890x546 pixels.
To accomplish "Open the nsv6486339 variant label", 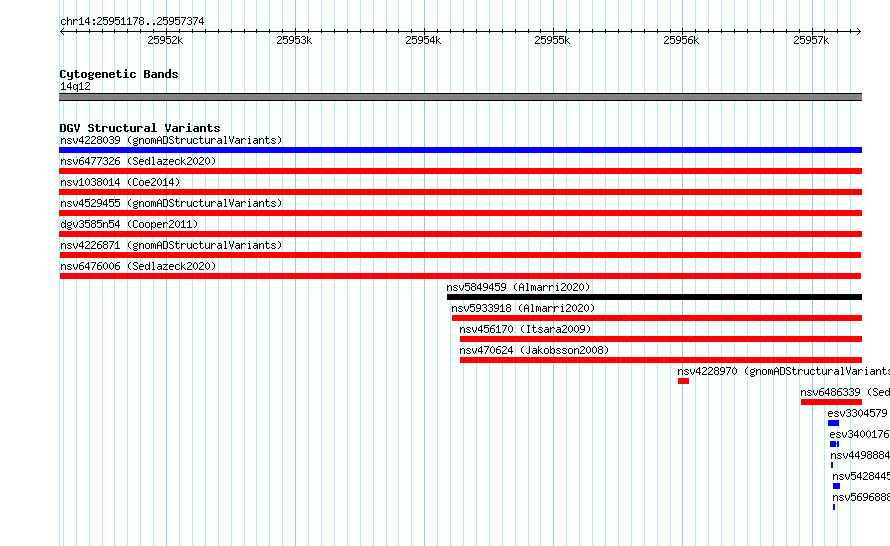I will [x=845, y=392].
